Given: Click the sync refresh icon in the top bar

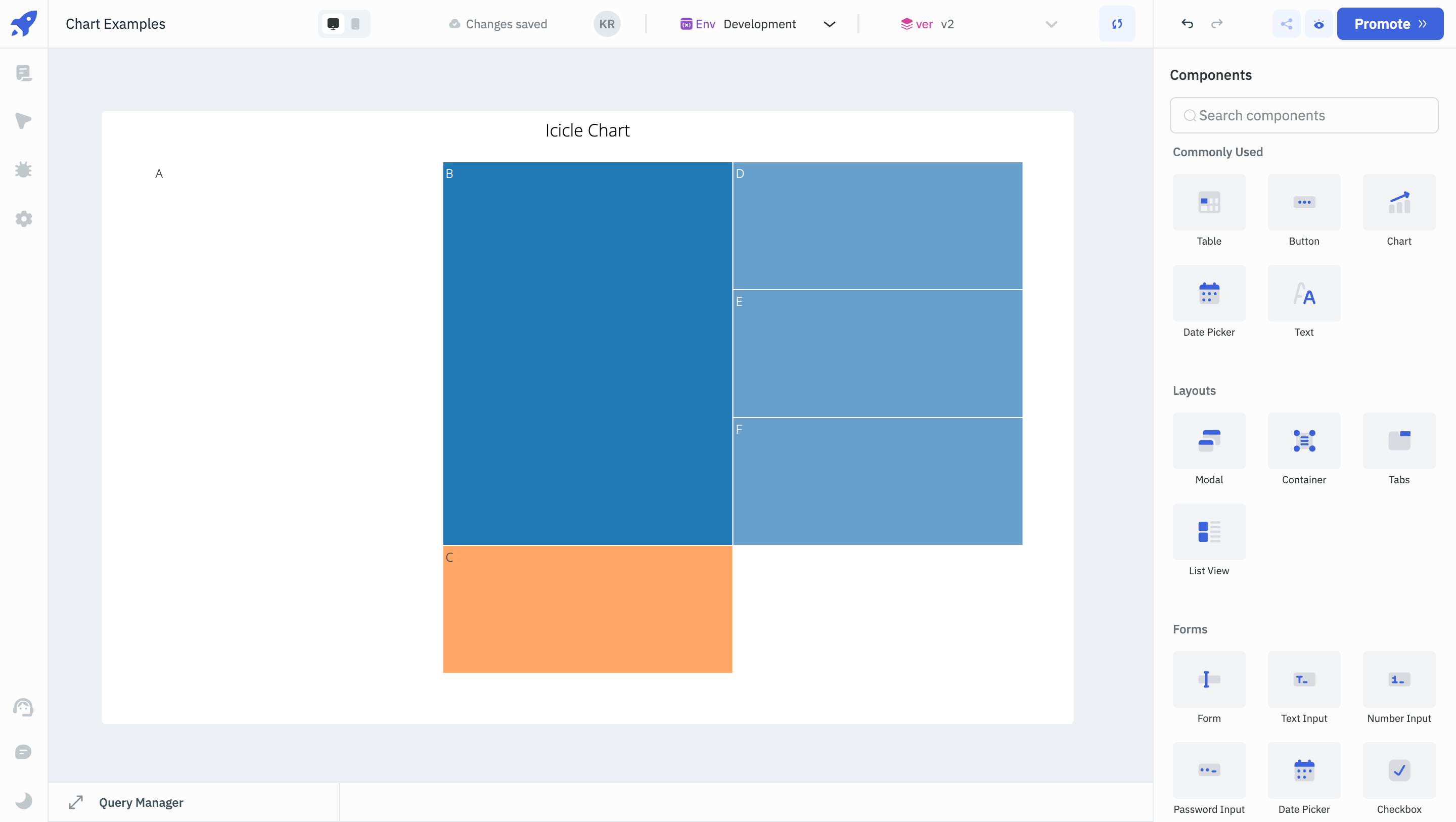Looking at the screenshot, I should coord(1117,24).
